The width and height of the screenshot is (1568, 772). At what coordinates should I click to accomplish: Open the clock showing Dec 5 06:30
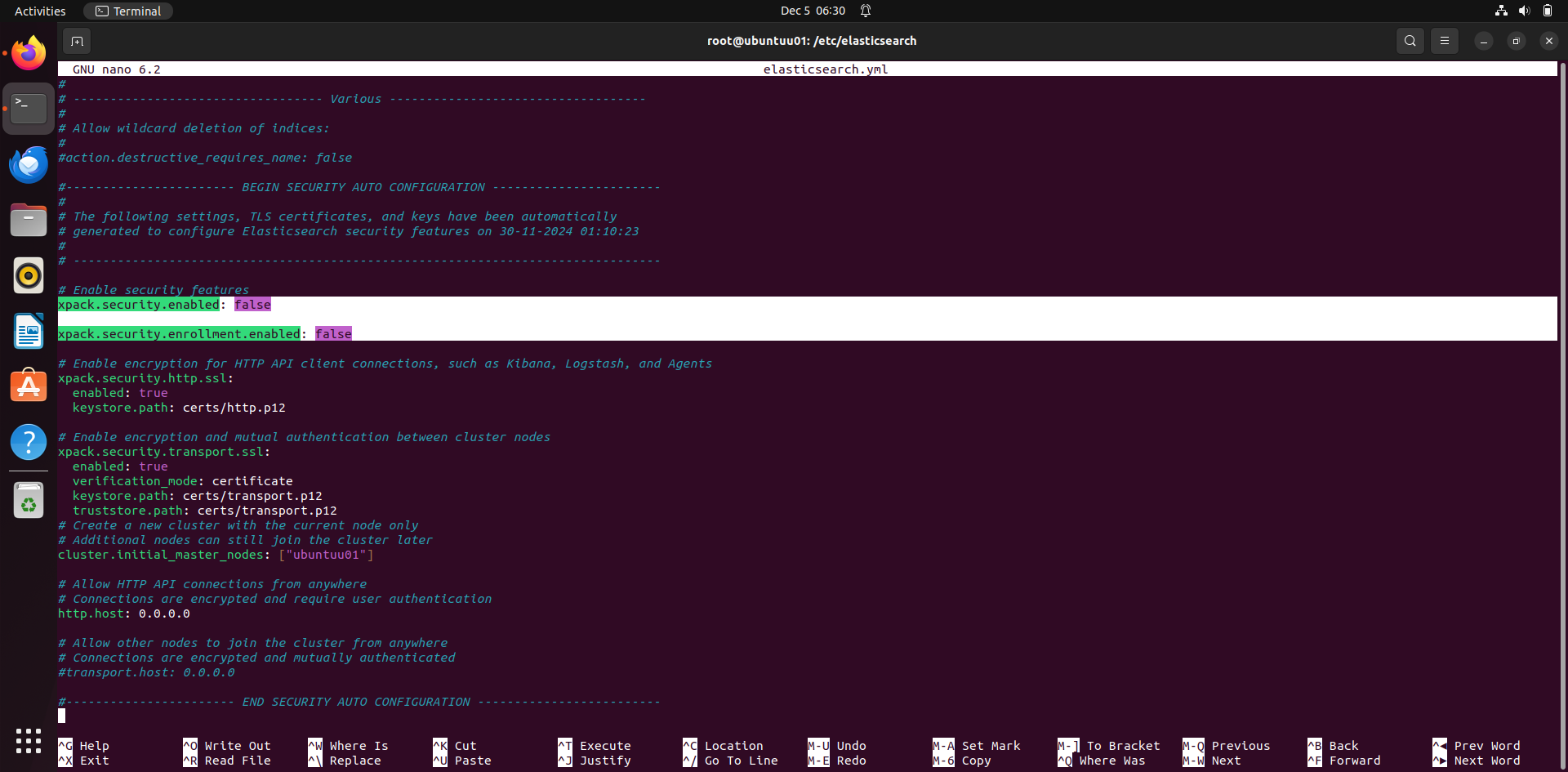(x=813, y=11)
